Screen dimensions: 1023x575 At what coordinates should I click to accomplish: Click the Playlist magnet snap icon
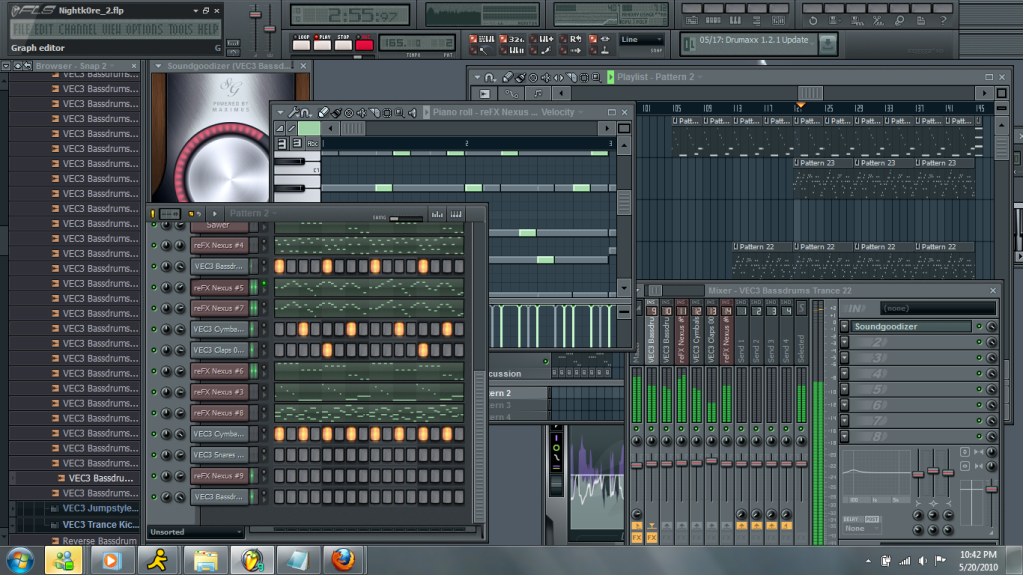pyautogui.click(x=490, y=77)
